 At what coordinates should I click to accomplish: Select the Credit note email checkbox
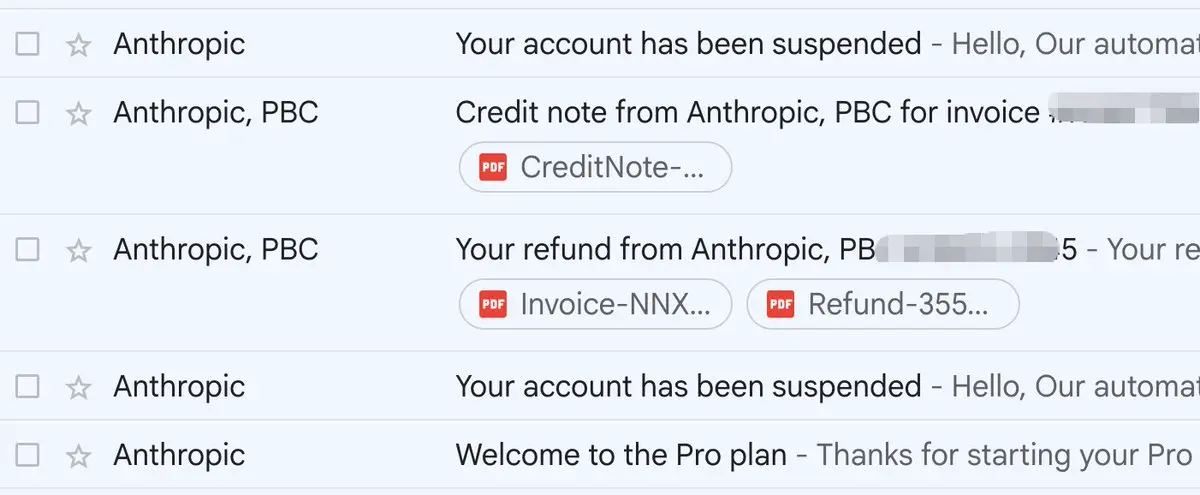point(28,113)
